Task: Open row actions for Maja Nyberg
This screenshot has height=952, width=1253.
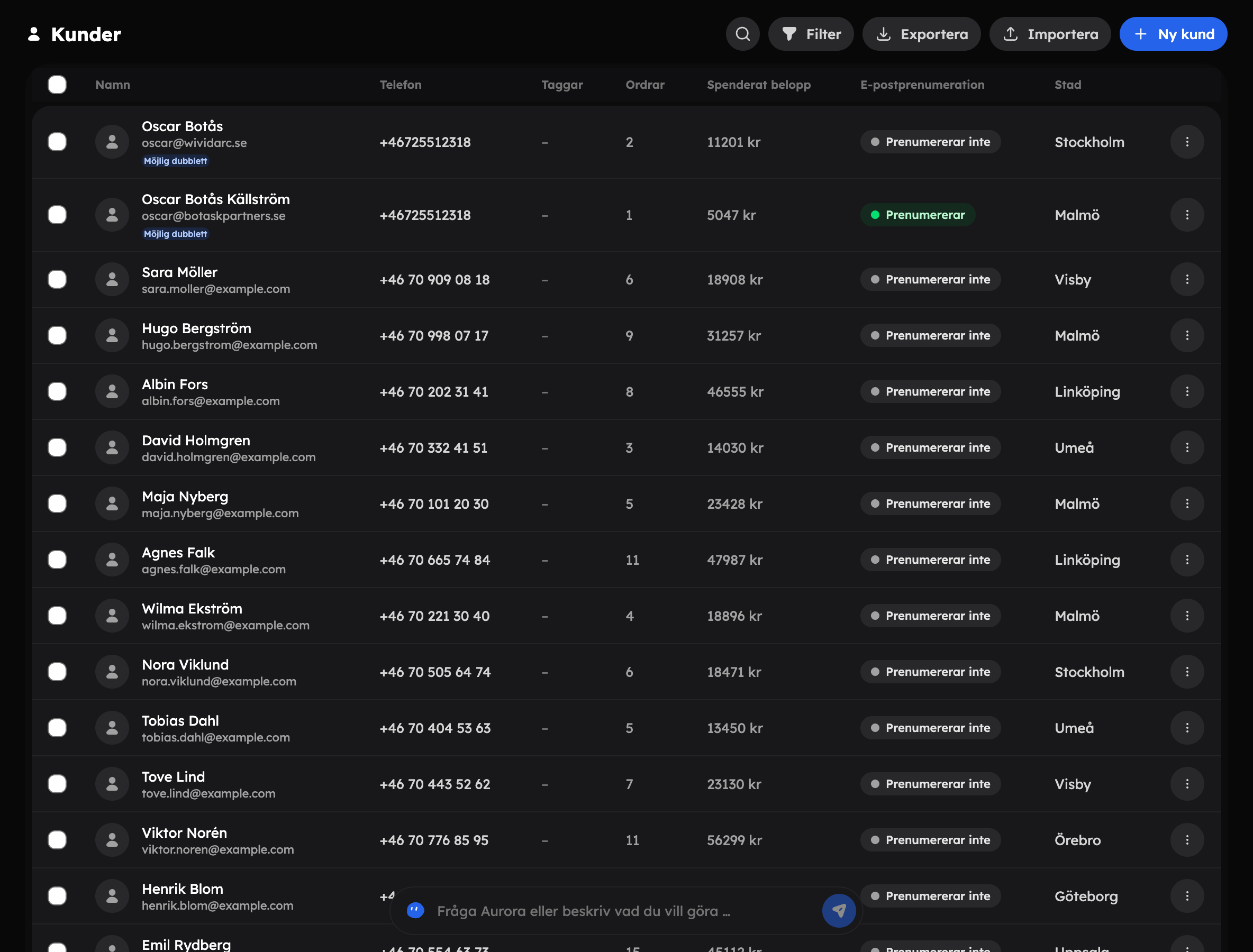Action: (1187, 504)
